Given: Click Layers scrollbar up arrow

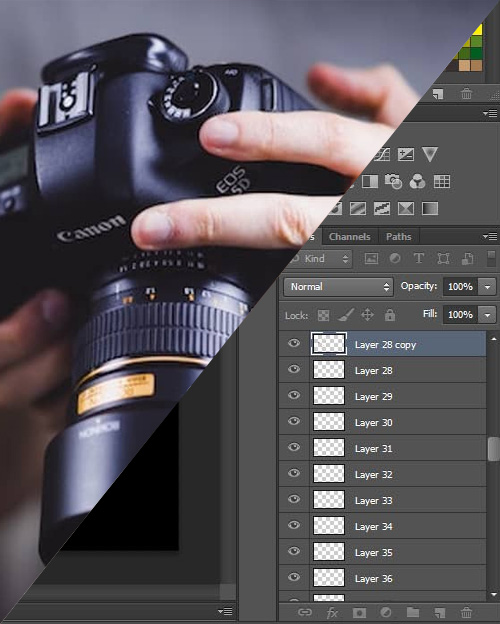Looking at the screenshot, I should (494, 339).
